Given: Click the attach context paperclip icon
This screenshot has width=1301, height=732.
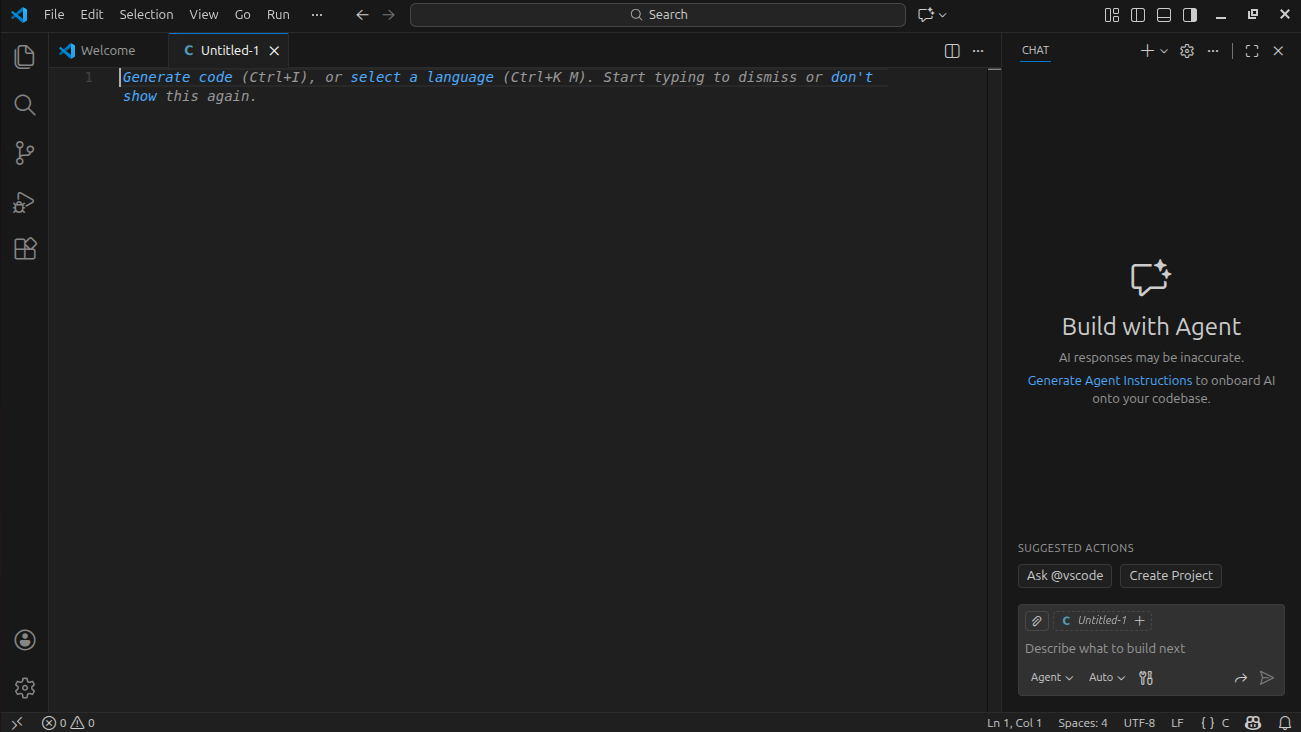Looking at the screenshot, I should point(1037,621).
